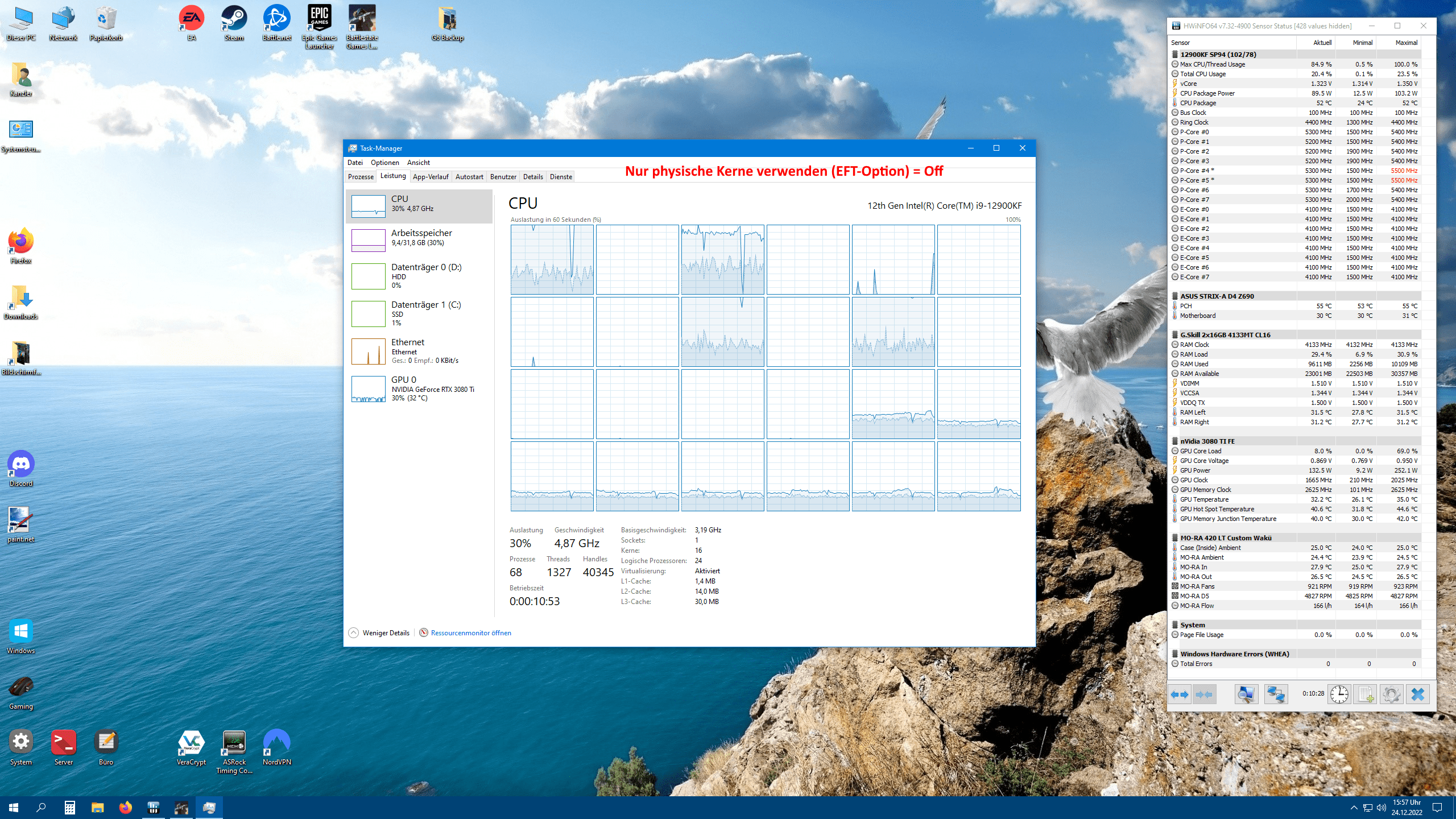This screenshot has height=819, width=1456.
Task: Click HWiNFO shrink columns arrows button
Action: coord(1204,694)
